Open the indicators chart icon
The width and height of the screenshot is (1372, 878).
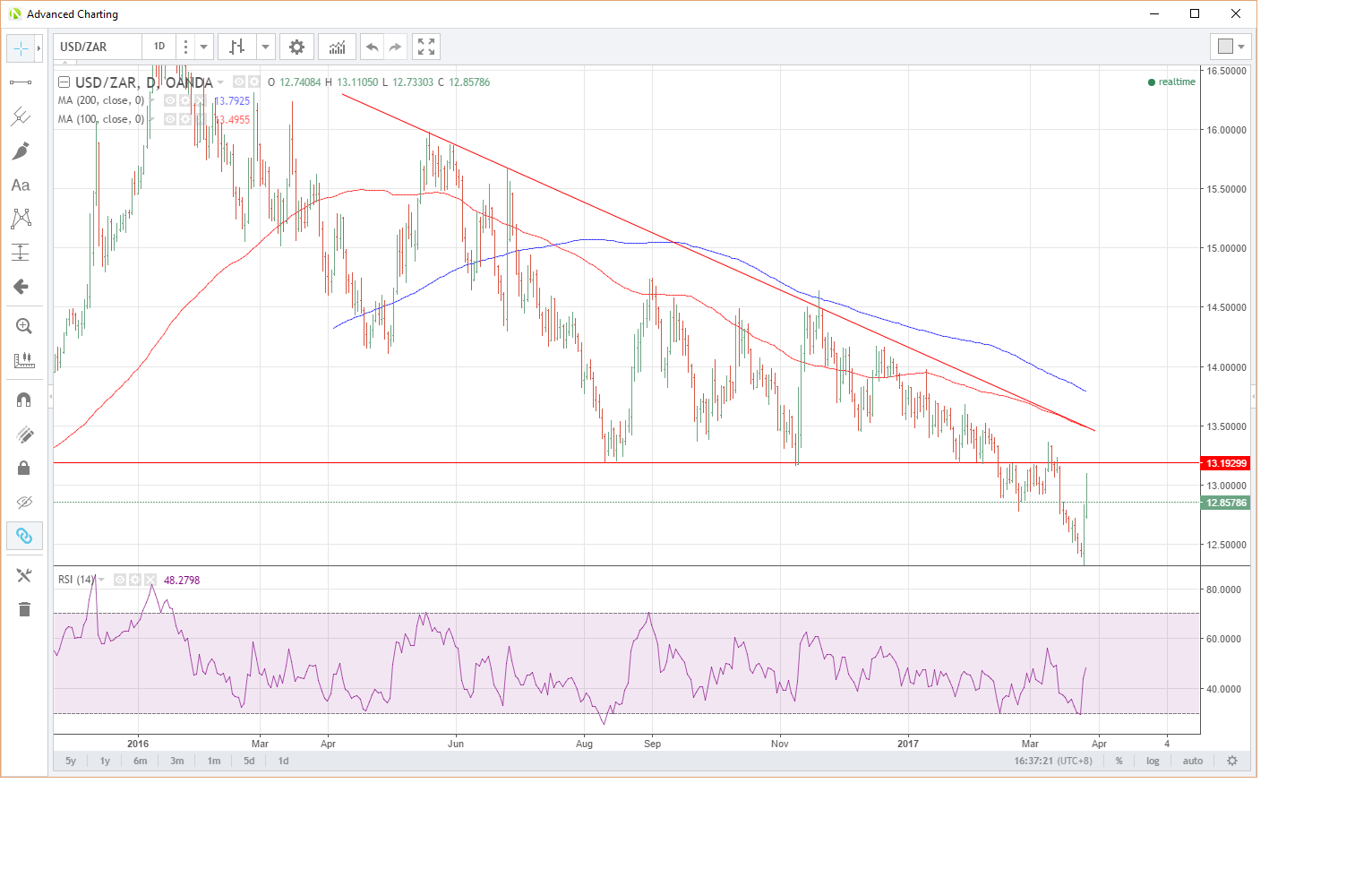pyautogui.click(x=337, y=47)
